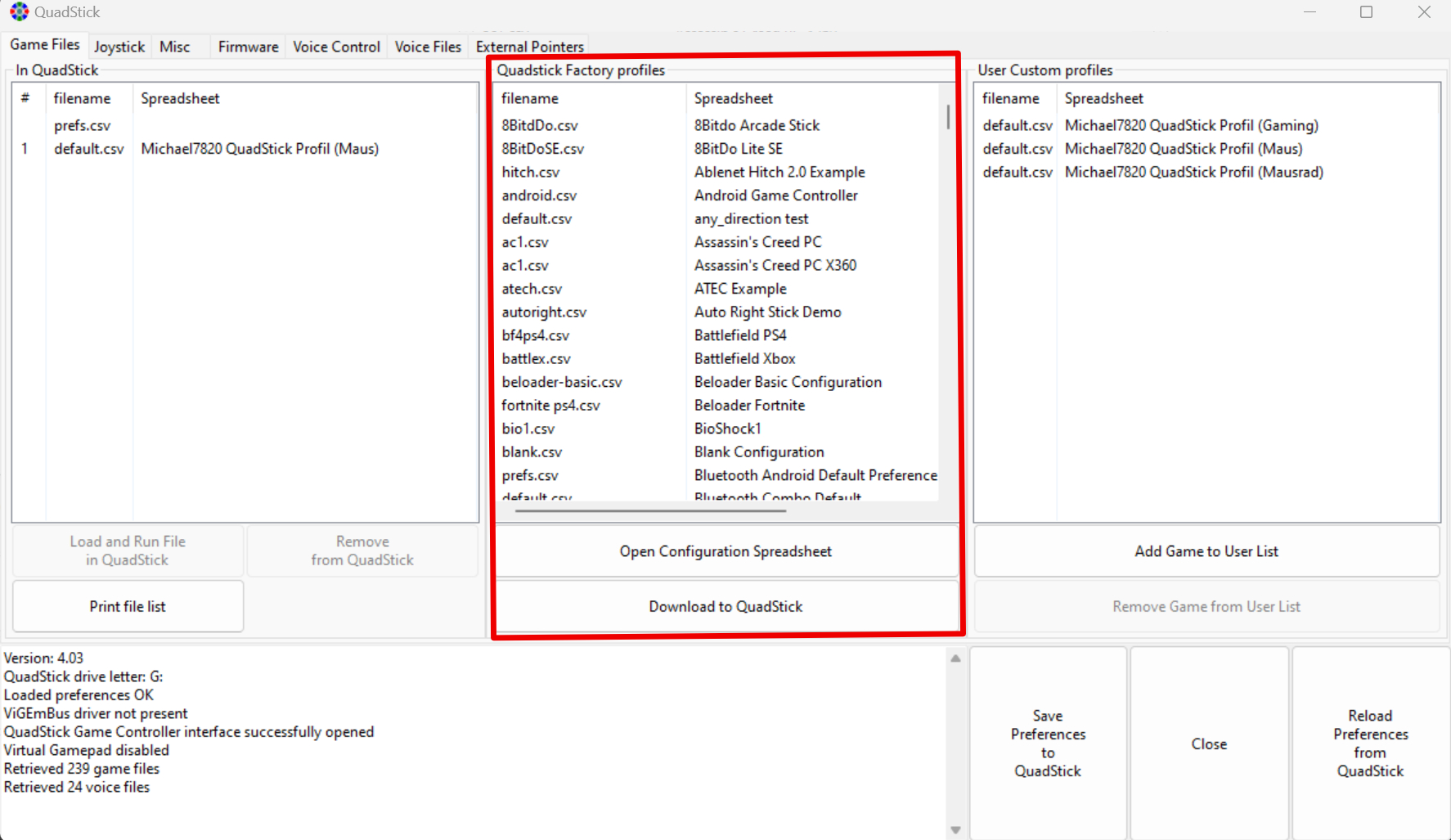Image resolution: width=1451 pixels, height=840 pixels.
Task: Click Remove Game from User List button
Action: (x=1206, y=606)
